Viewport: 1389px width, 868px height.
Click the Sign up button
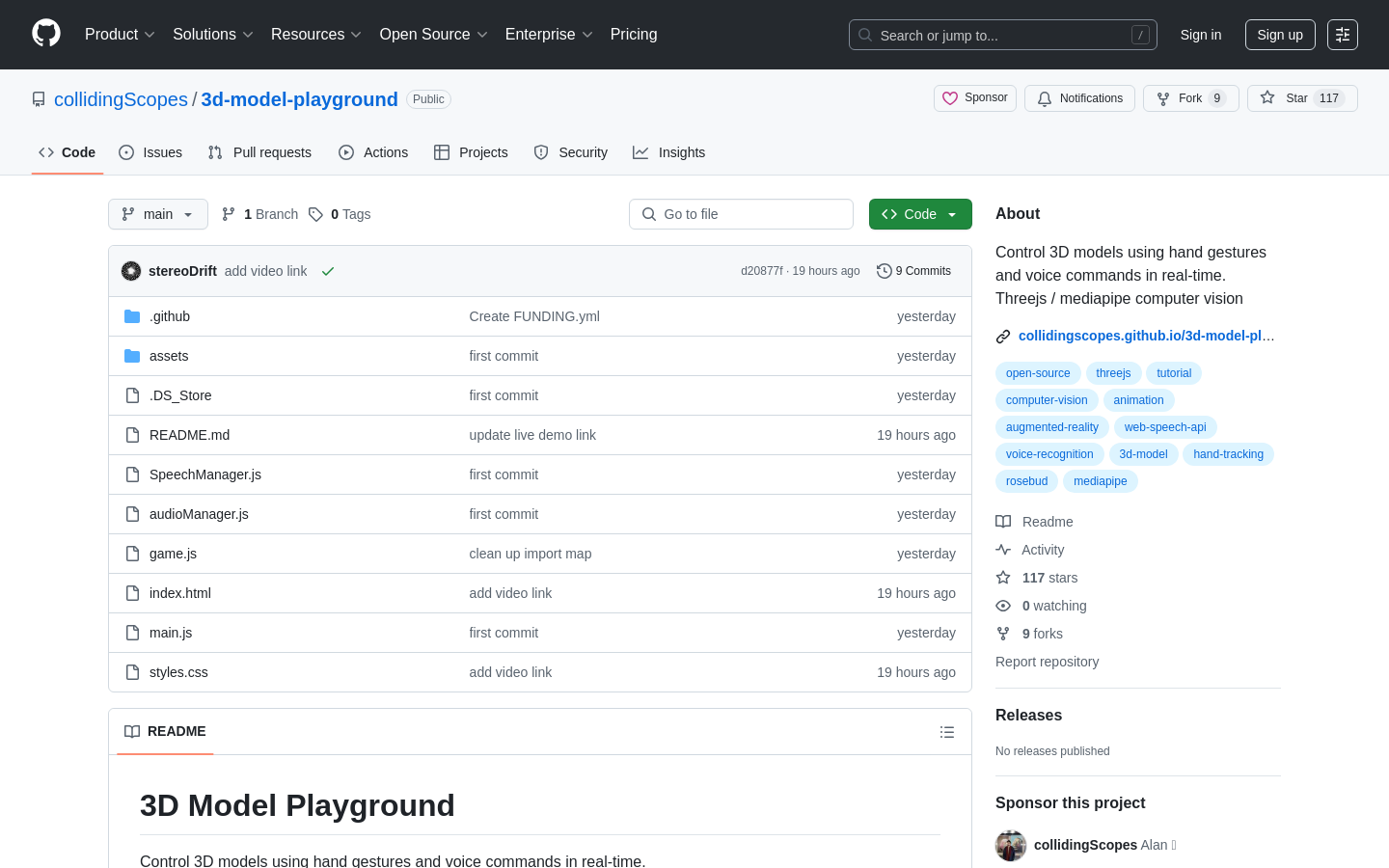[x=1280, y=35]
